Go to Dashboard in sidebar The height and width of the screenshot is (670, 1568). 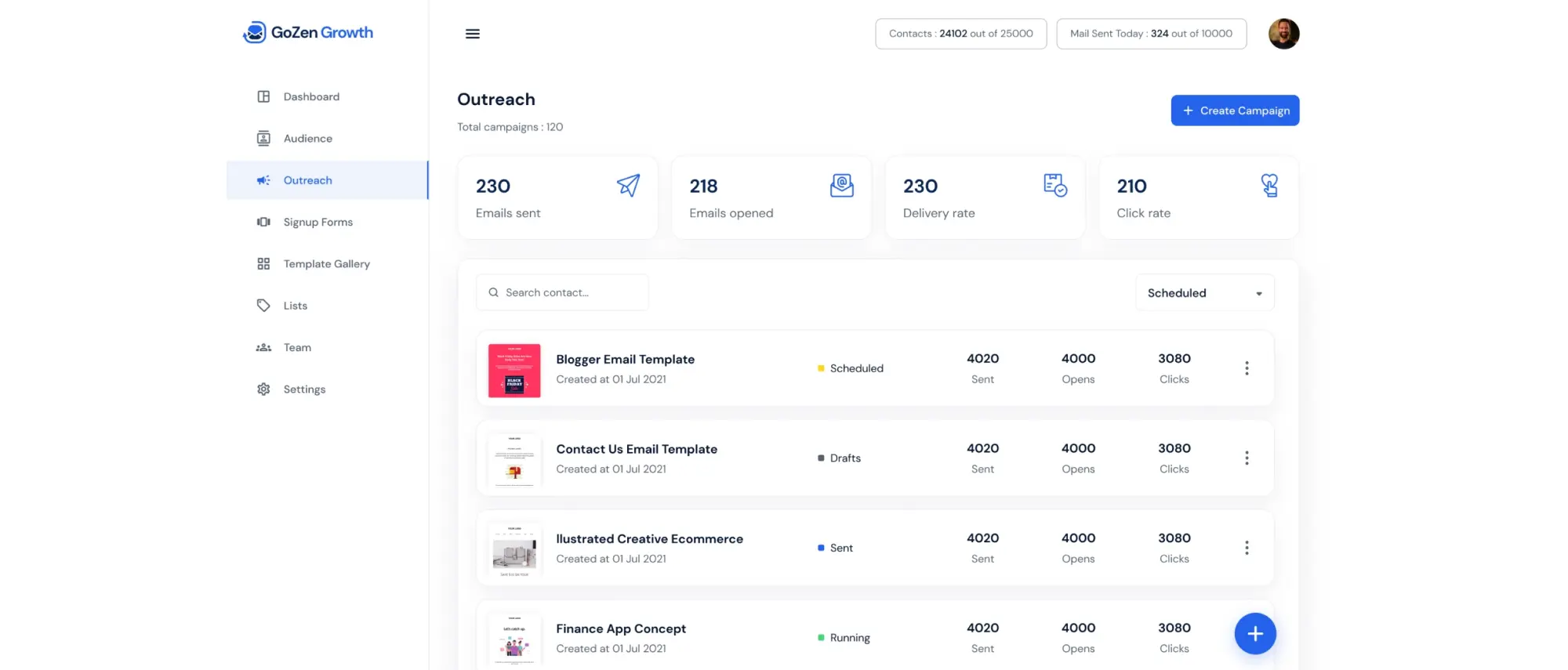(x=311, y=97)
